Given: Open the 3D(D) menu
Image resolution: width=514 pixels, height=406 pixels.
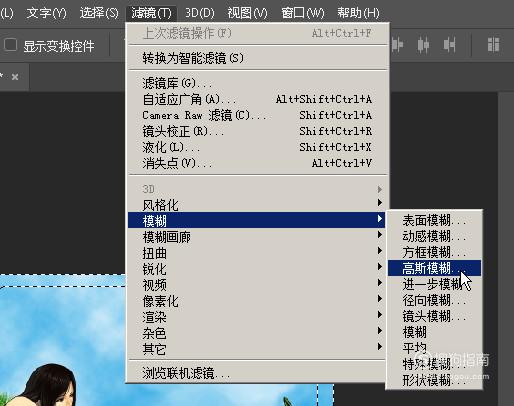Looking at the screenshot, I should [200, 13].
